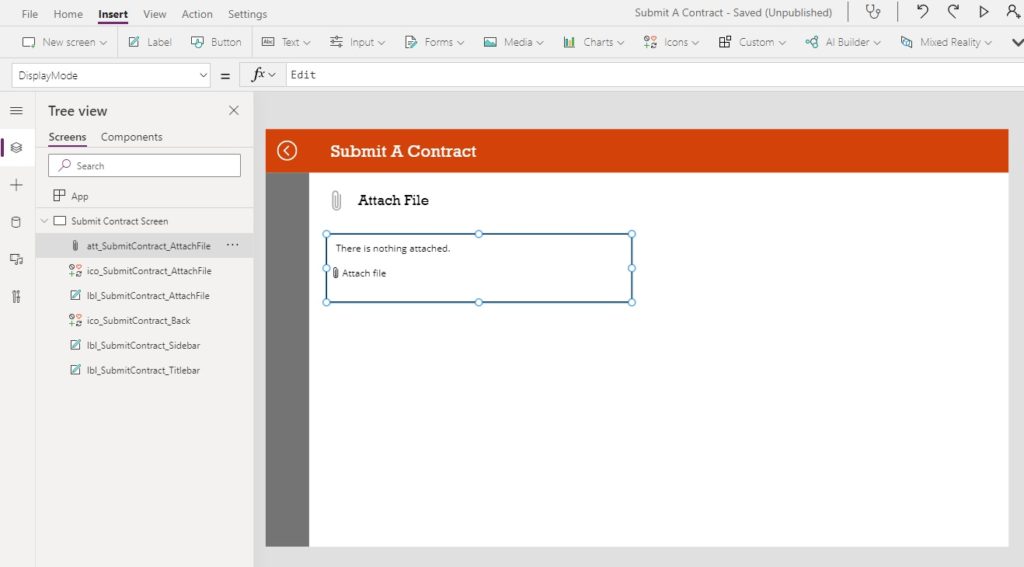The image size is (1024, 567).
Task: Open the Data sources sidebar icon
Action: 16,222
